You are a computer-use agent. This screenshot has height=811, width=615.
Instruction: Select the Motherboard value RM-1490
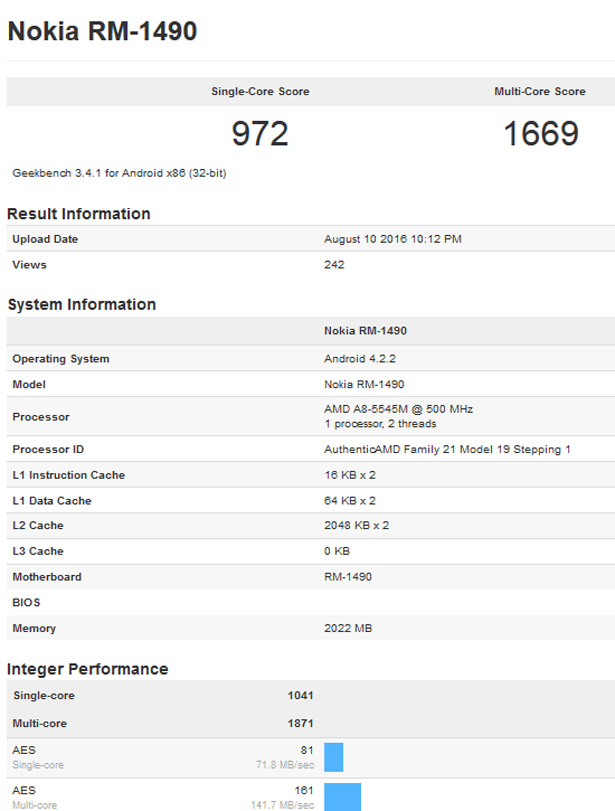[x=348, y=577]
